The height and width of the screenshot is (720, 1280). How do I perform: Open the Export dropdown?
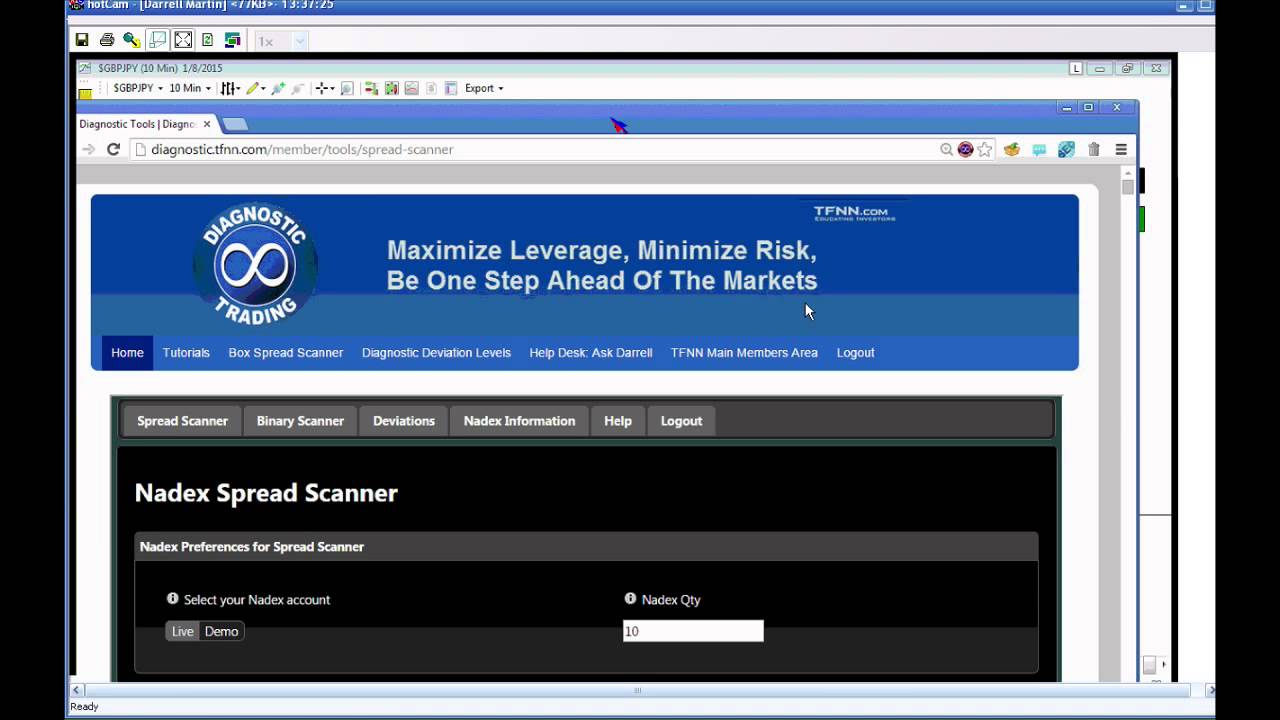(x=484, y=88)
